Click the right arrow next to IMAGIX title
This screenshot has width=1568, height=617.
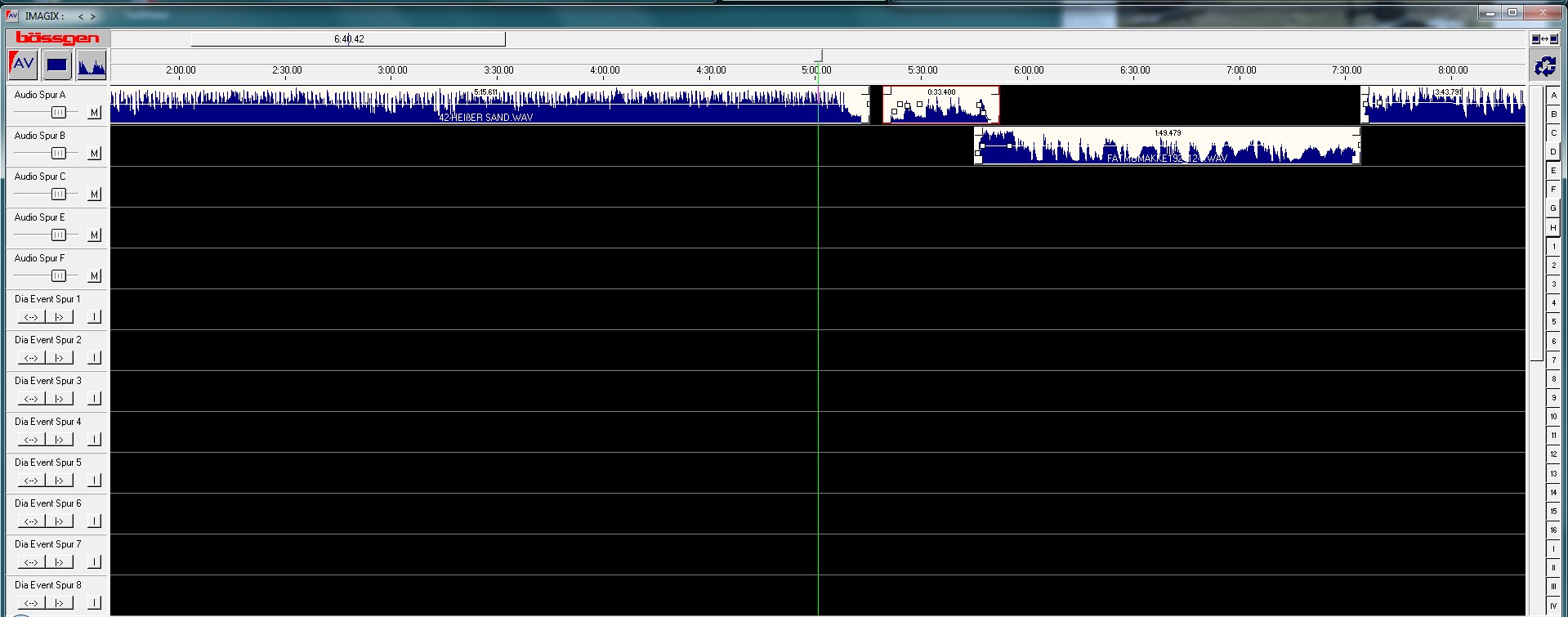click(x=93, y=16)
